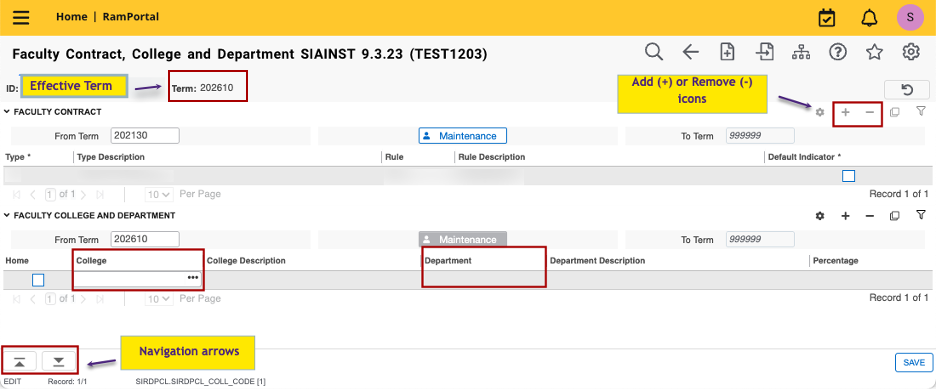Click College and Department page number box
The width and height of the screenshot is (936, 392).
click(51, 298)
